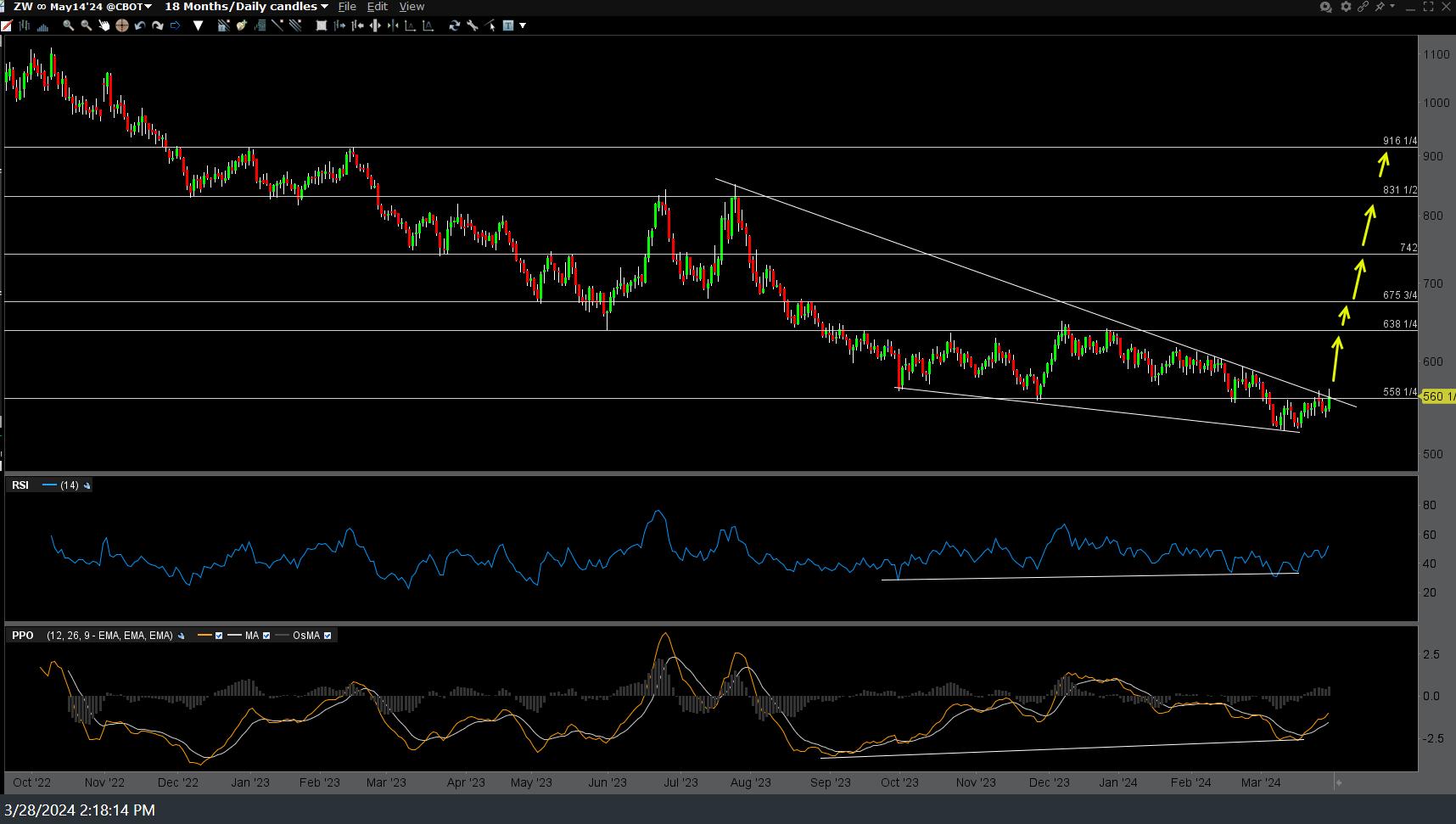Open the ZW May14'24 symbol dropdown
Image resolution: width=1456 pixels, height=824 pixels.
[x=146, y=6]
